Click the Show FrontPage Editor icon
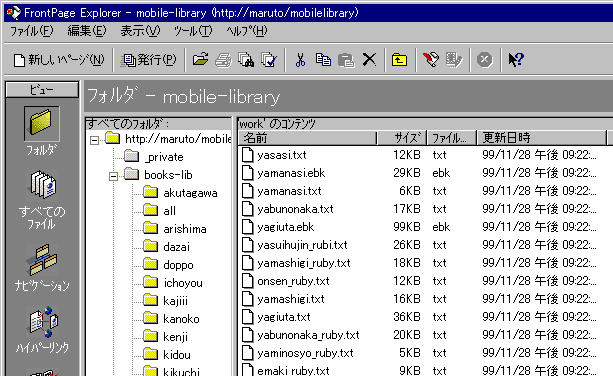This screenshot has width=613, height=376. pyautogui.click(x=431, y=60)
